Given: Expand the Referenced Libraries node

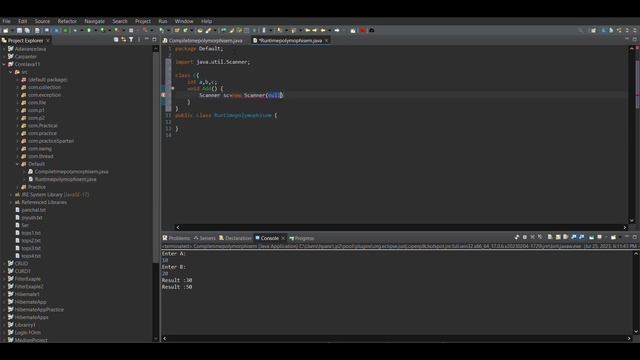Looking at the screenshot, I should [x=11, y=202].
